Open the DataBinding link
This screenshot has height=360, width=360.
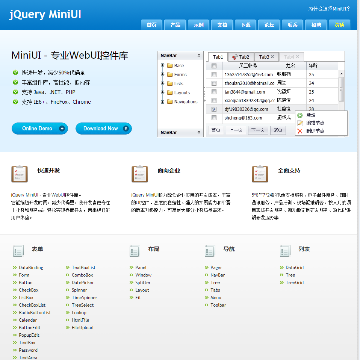click(31, 268)
